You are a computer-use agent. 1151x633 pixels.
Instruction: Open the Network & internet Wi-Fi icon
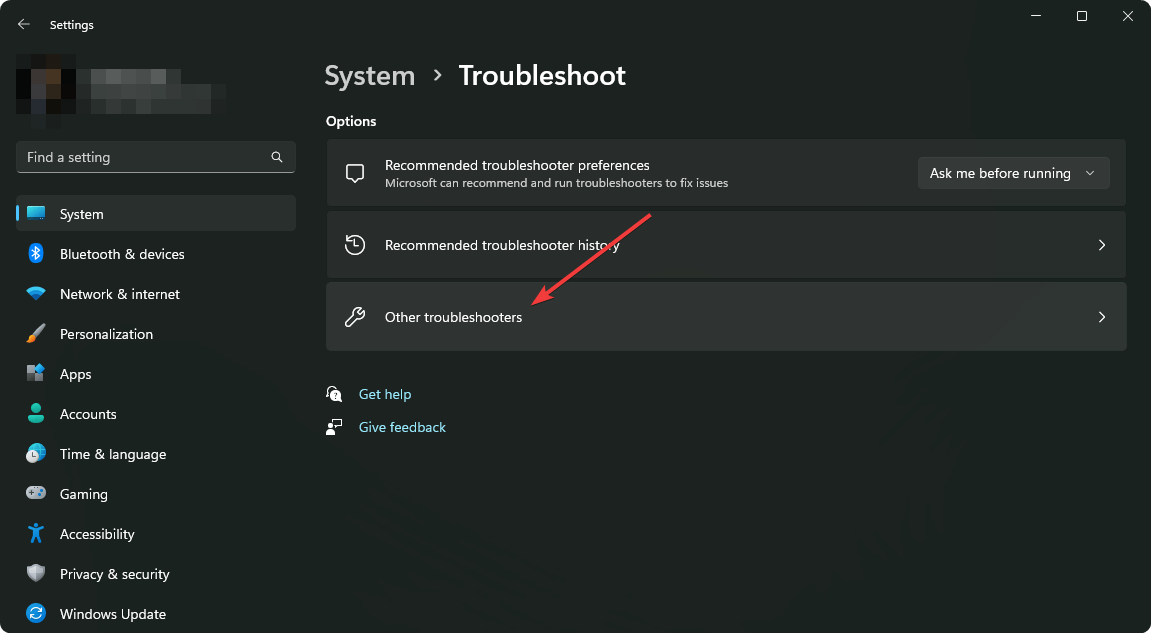click(36, 294)
